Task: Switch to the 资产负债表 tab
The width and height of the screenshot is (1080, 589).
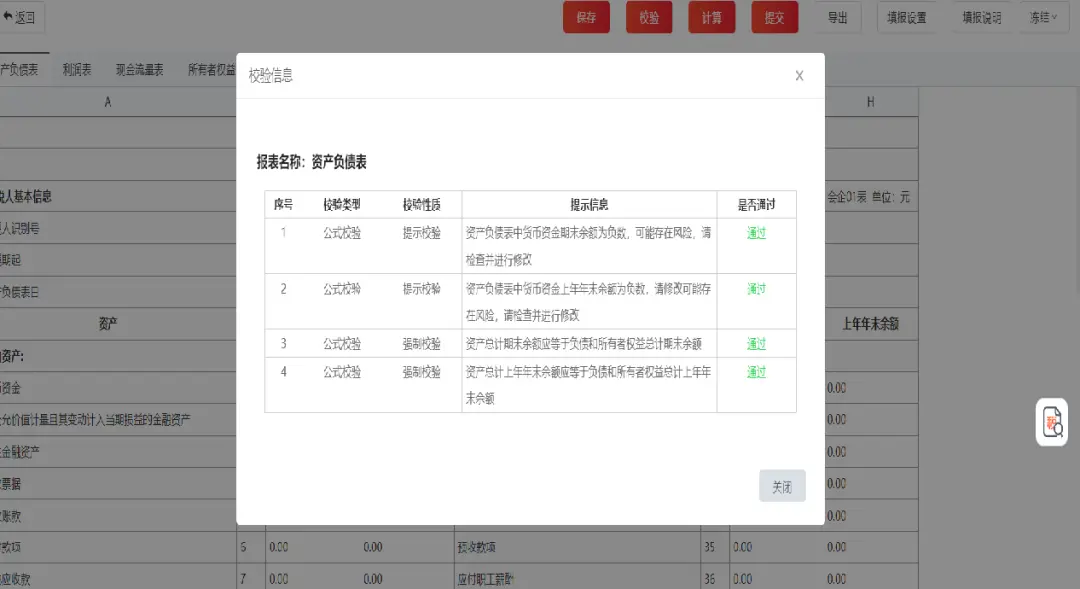Action: [x=20, y=70]
